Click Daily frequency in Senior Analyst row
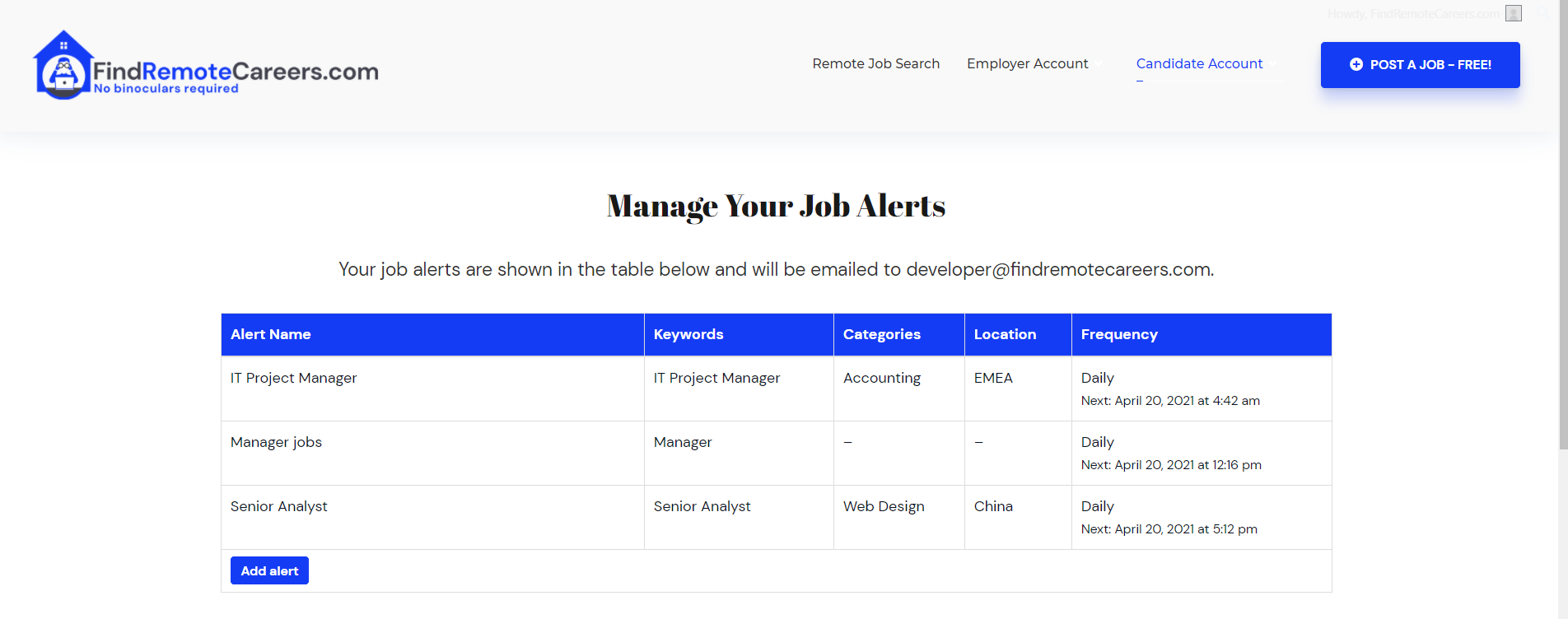Image resolution: width=1568 pixels, height=619 pixels. [1097, 506]
